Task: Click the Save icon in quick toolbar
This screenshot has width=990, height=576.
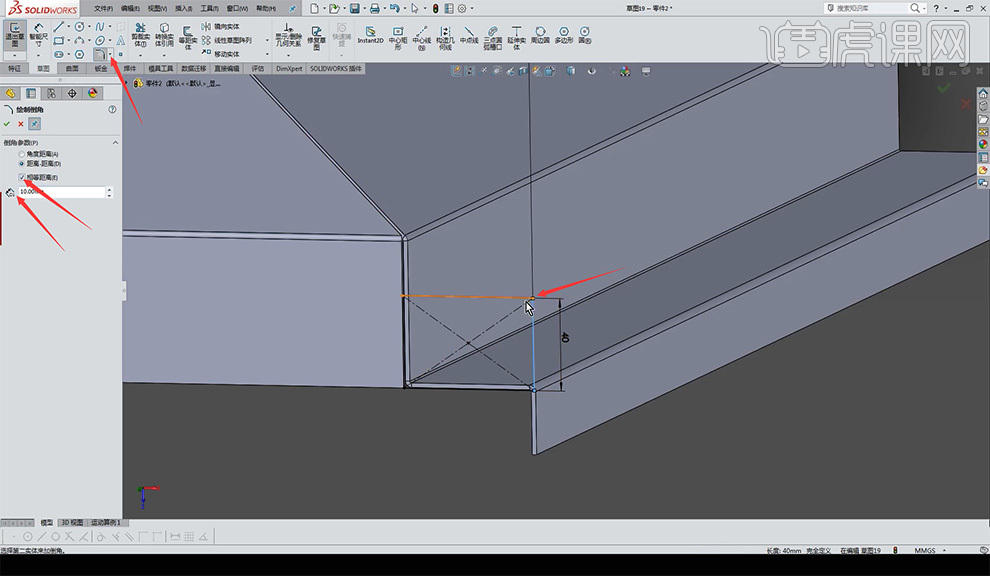Action: tap(353, 8)
